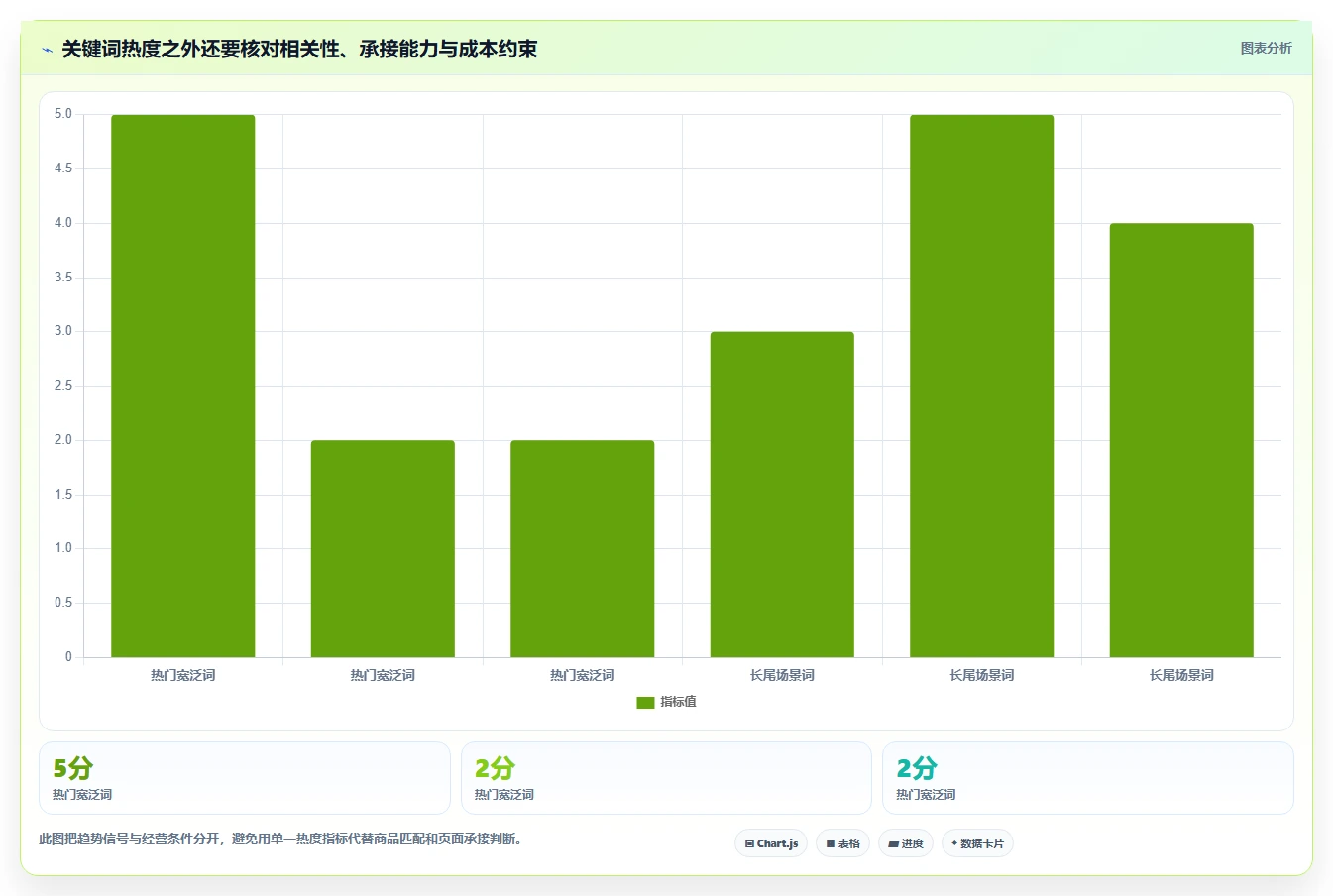Click the 长尾场景词 bar with value 3.0

(x=782, y=495)
